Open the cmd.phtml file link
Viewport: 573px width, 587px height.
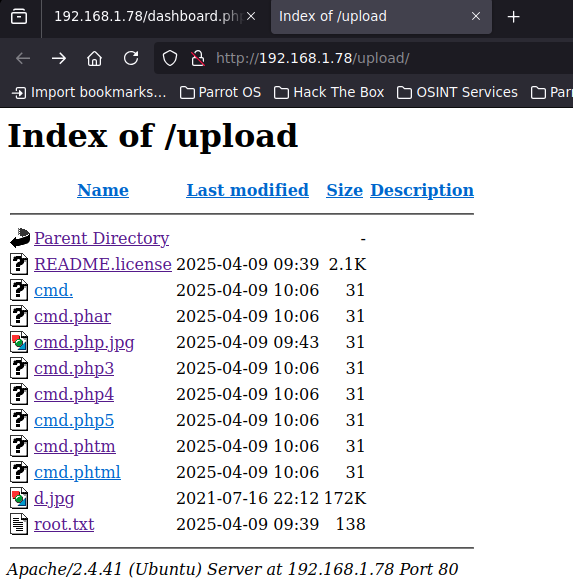[x=77, y=472]
